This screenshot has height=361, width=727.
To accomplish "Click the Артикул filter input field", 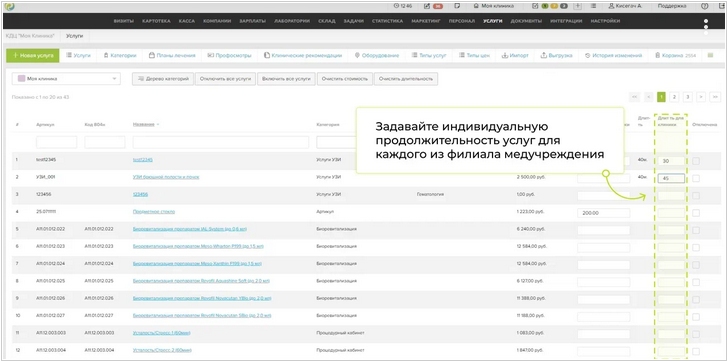I will point(57,142).
